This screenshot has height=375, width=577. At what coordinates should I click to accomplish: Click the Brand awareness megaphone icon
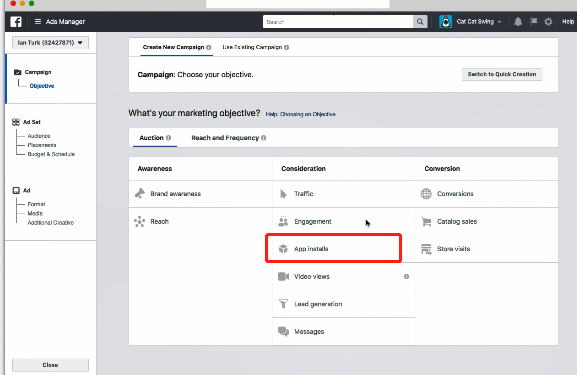coord(140,194)
